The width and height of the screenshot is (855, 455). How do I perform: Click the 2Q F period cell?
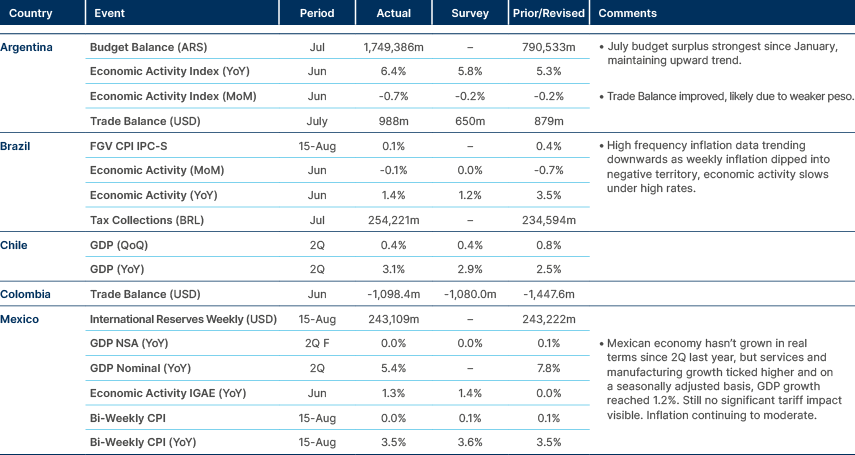317,343
